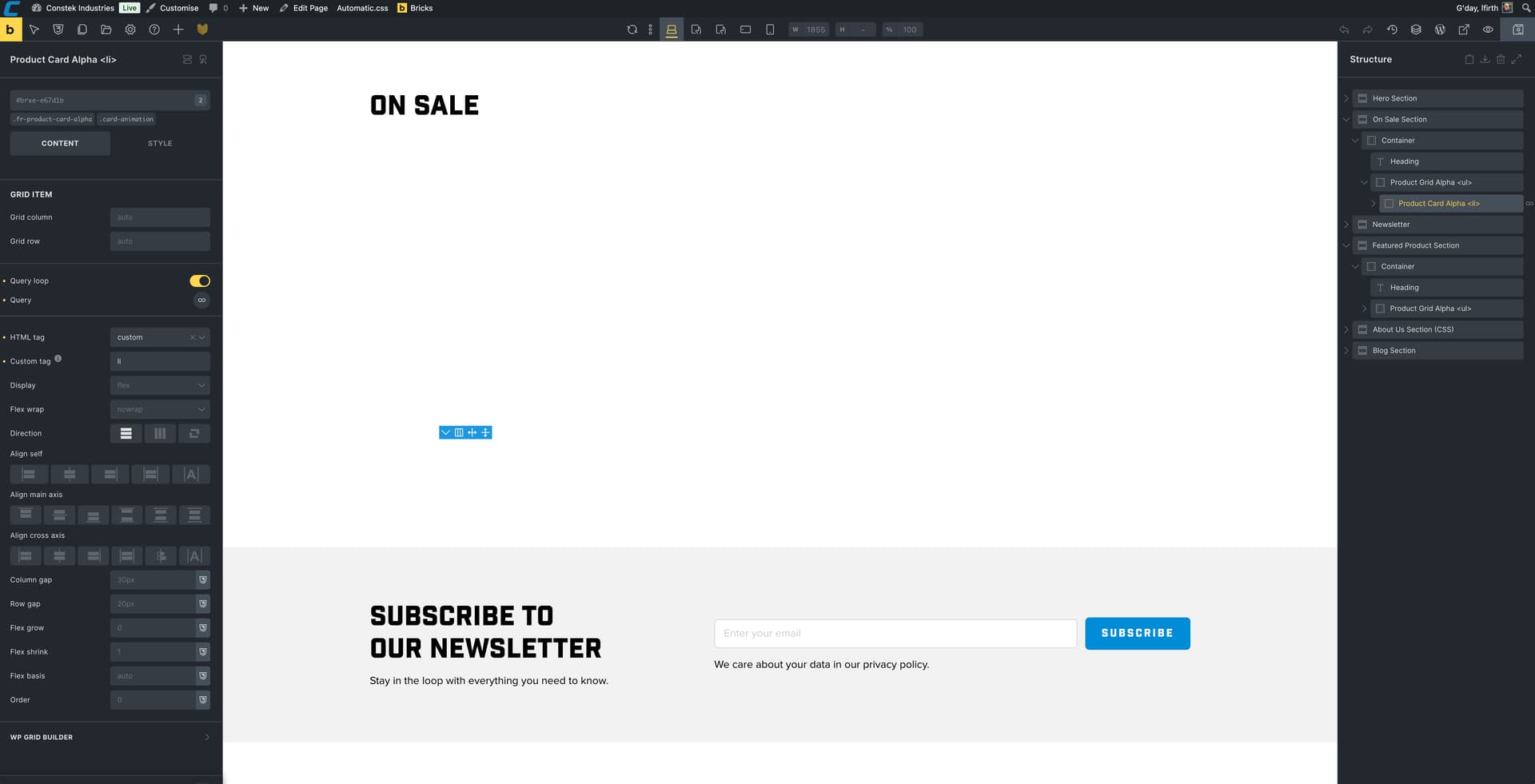Switch to the Style tab
The image size is (1535, 784).
160,144
